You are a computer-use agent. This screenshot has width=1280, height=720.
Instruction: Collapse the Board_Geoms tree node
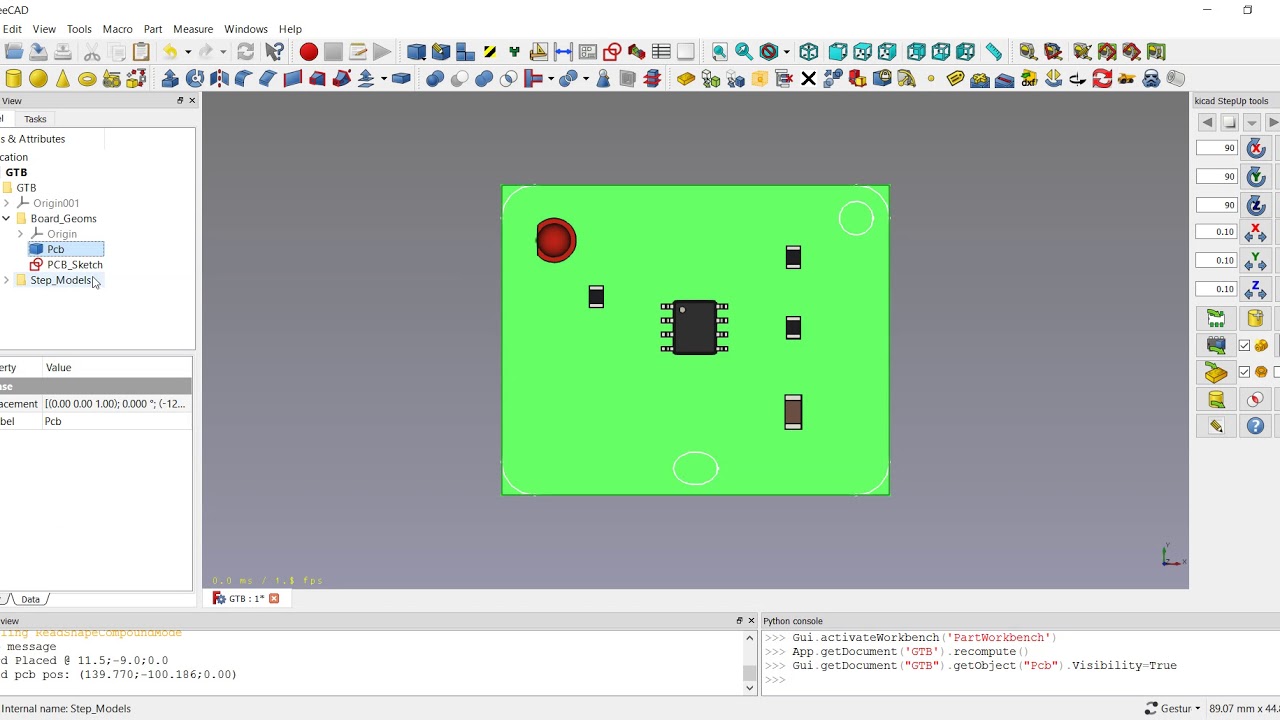click(7, 218)
